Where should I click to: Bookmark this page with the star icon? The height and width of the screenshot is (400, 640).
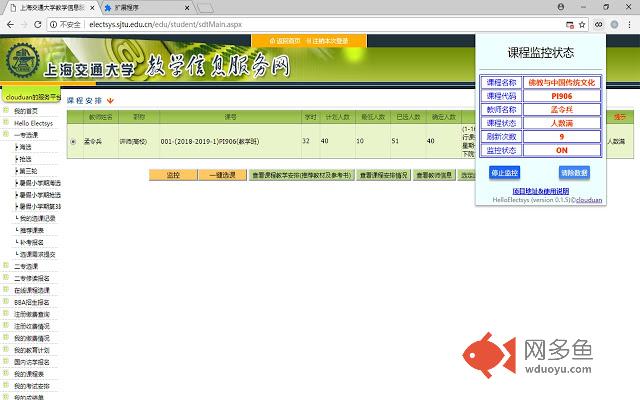[582, 25]
